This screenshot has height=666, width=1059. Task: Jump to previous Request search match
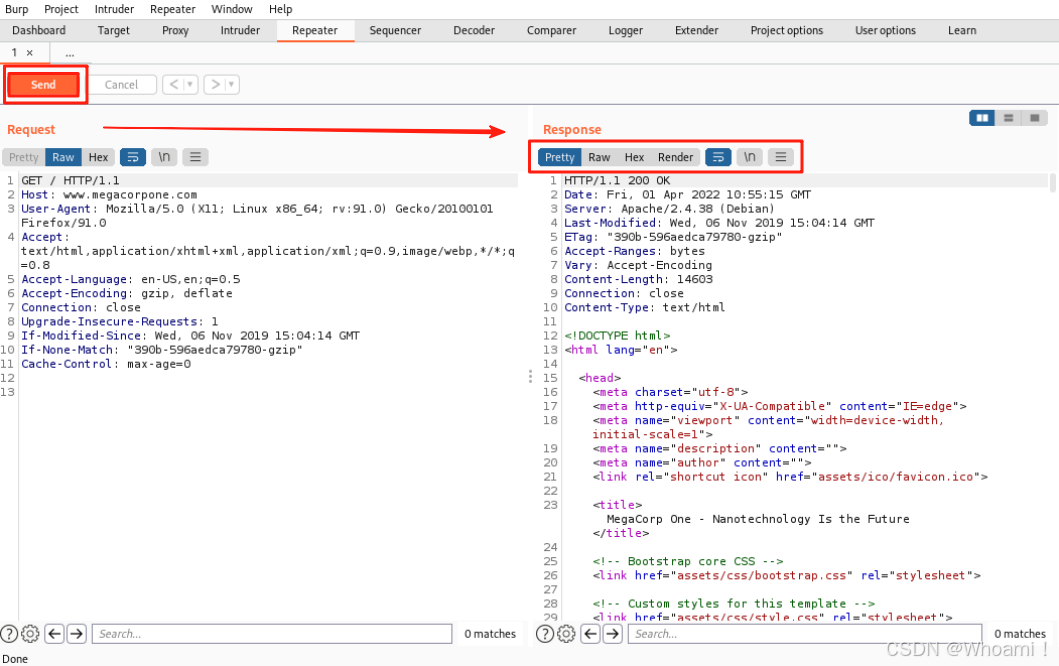click(55, 634)
